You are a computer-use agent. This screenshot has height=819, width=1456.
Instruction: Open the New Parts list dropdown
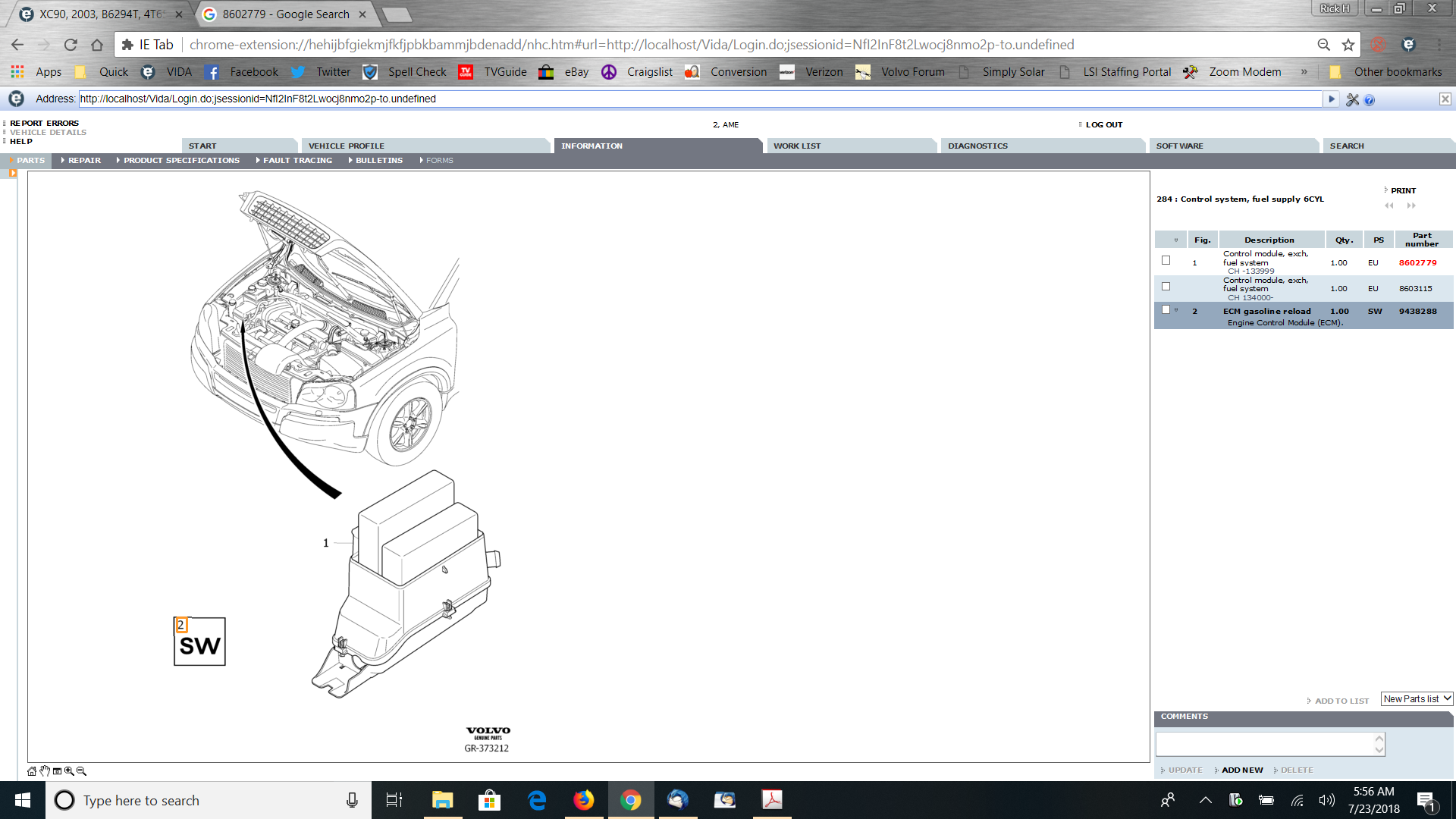[1417, 699]
